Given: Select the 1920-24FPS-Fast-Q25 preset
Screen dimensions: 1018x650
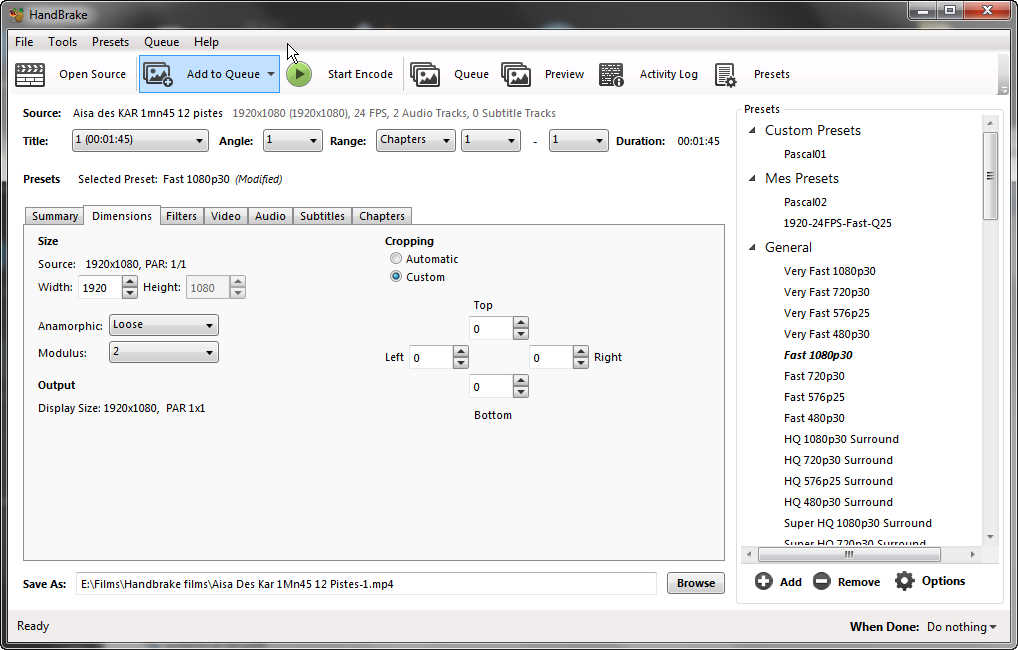Looking at the screenshot, I should pos(838,223).
